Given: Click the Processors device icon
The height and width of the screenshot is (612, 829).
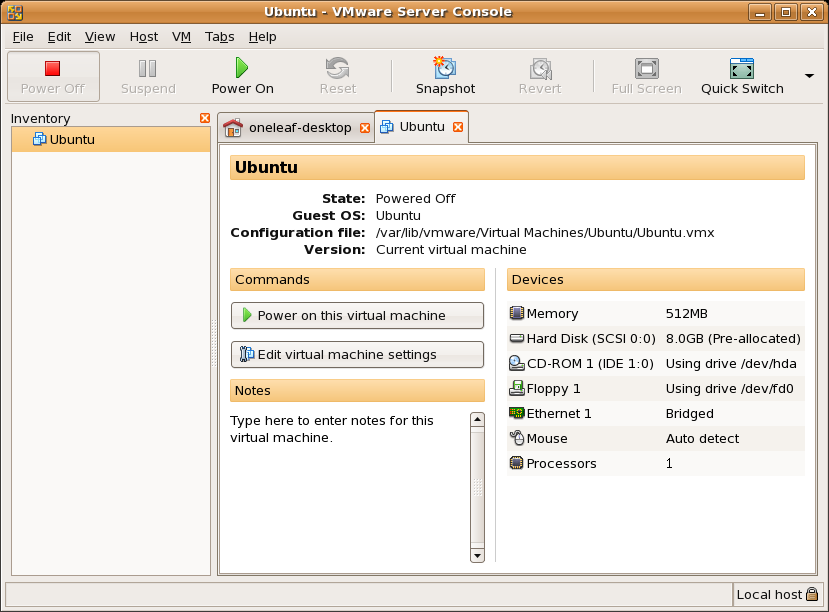Looking at the screenshot, I should pos(517,463).
